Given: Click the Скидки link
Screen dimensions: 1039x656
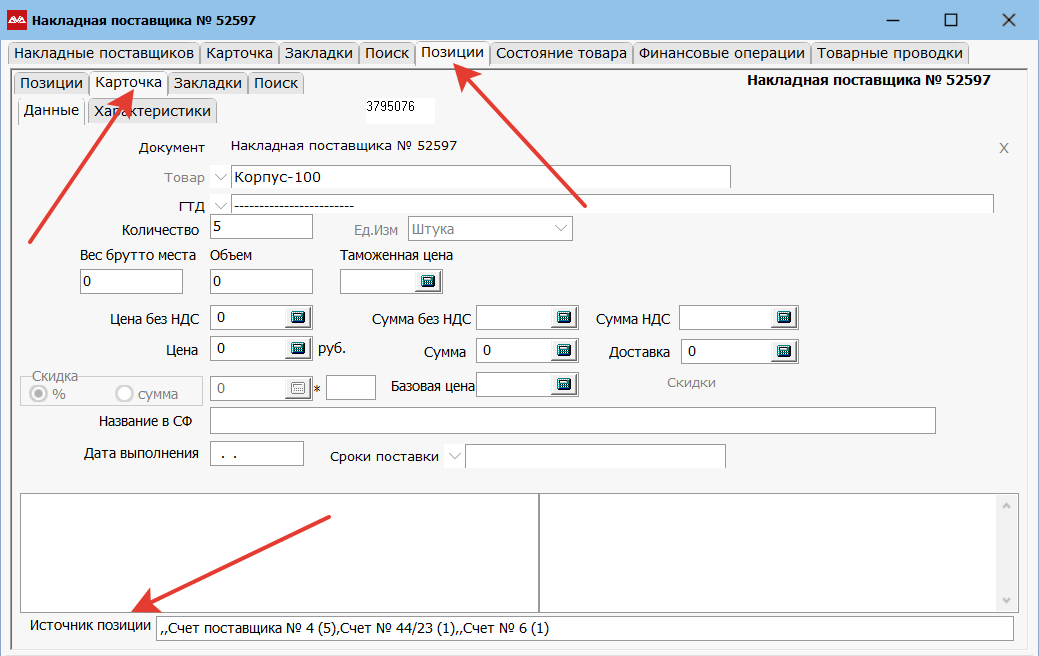Looking at the screenshot, I should point(691,383).
